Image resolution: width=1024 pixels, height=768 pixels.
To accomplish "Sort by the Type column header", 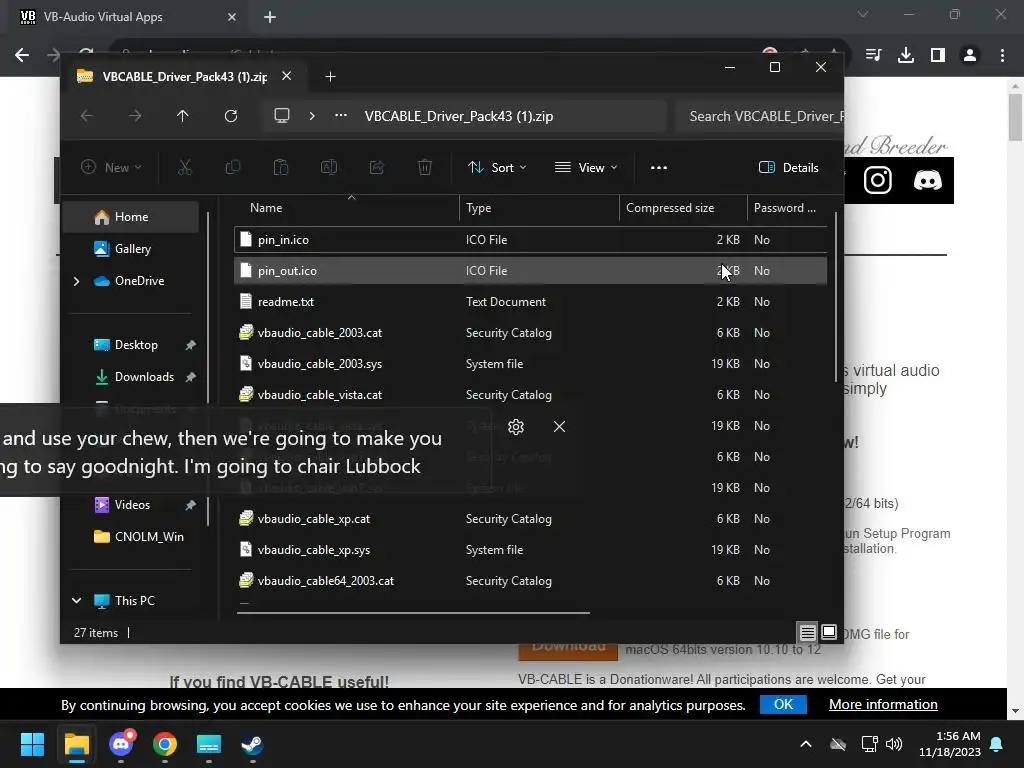I will [x=478, y=208].
